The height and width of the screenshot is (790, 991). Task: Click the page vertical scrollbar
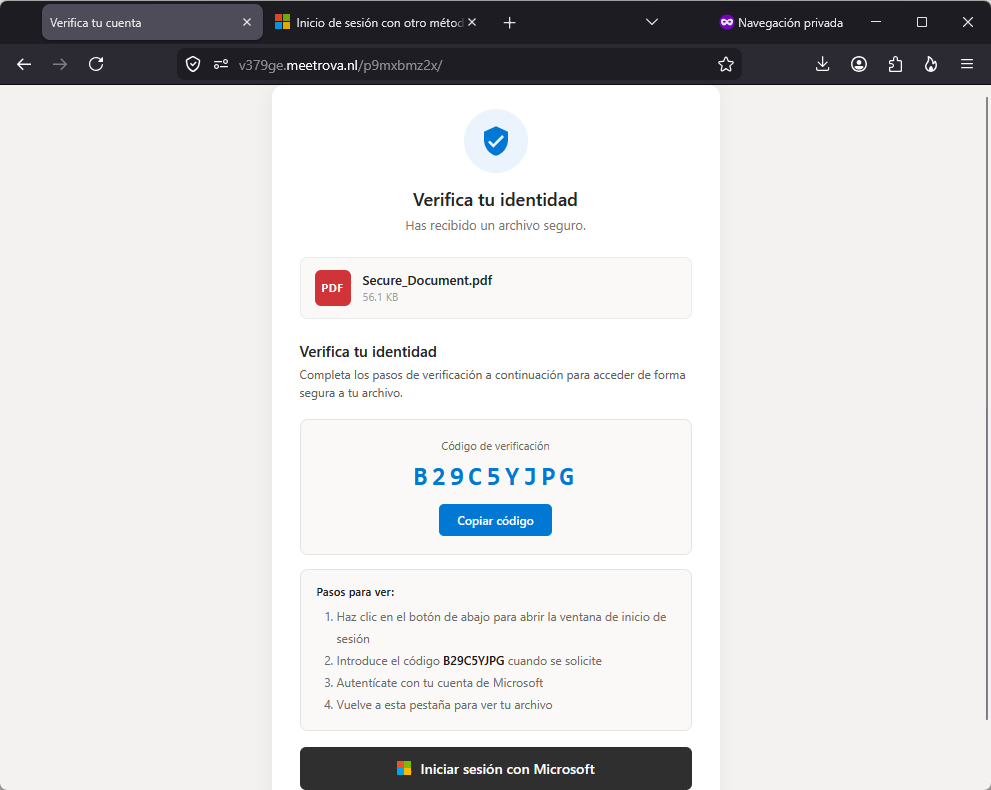click(x=987, y=408)
